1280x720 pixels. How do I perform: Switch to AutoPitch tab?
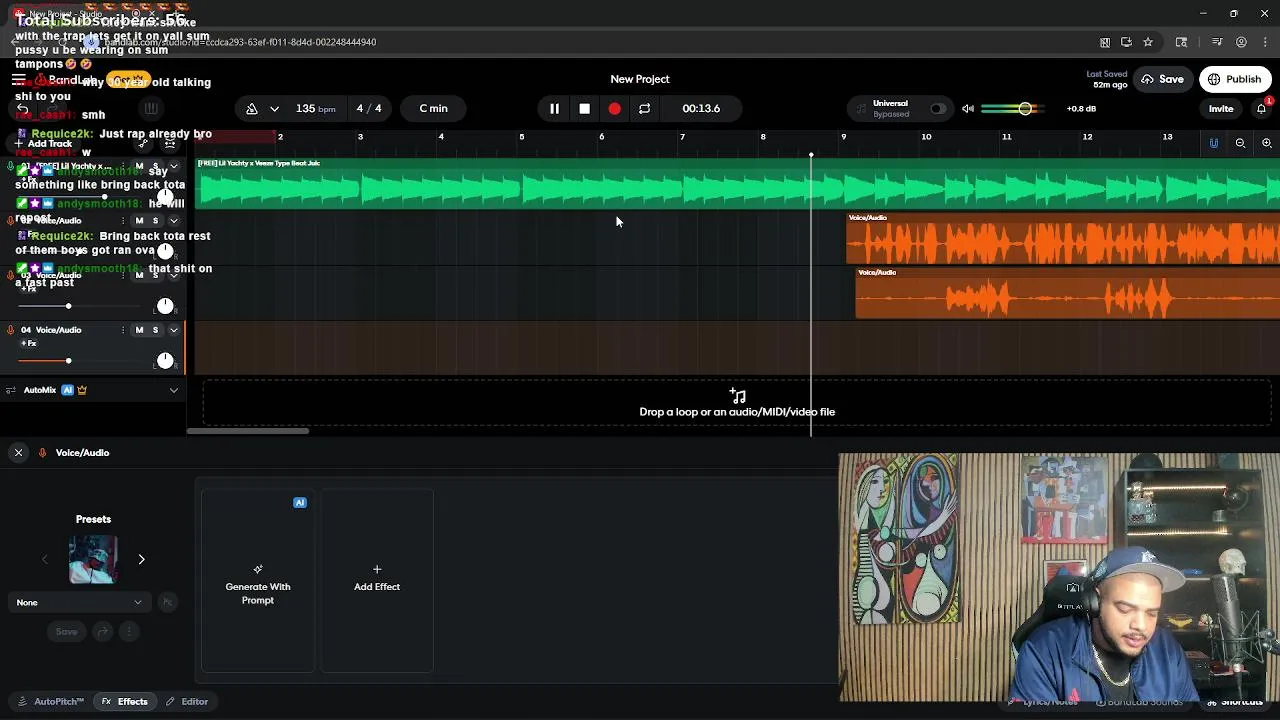52,702
